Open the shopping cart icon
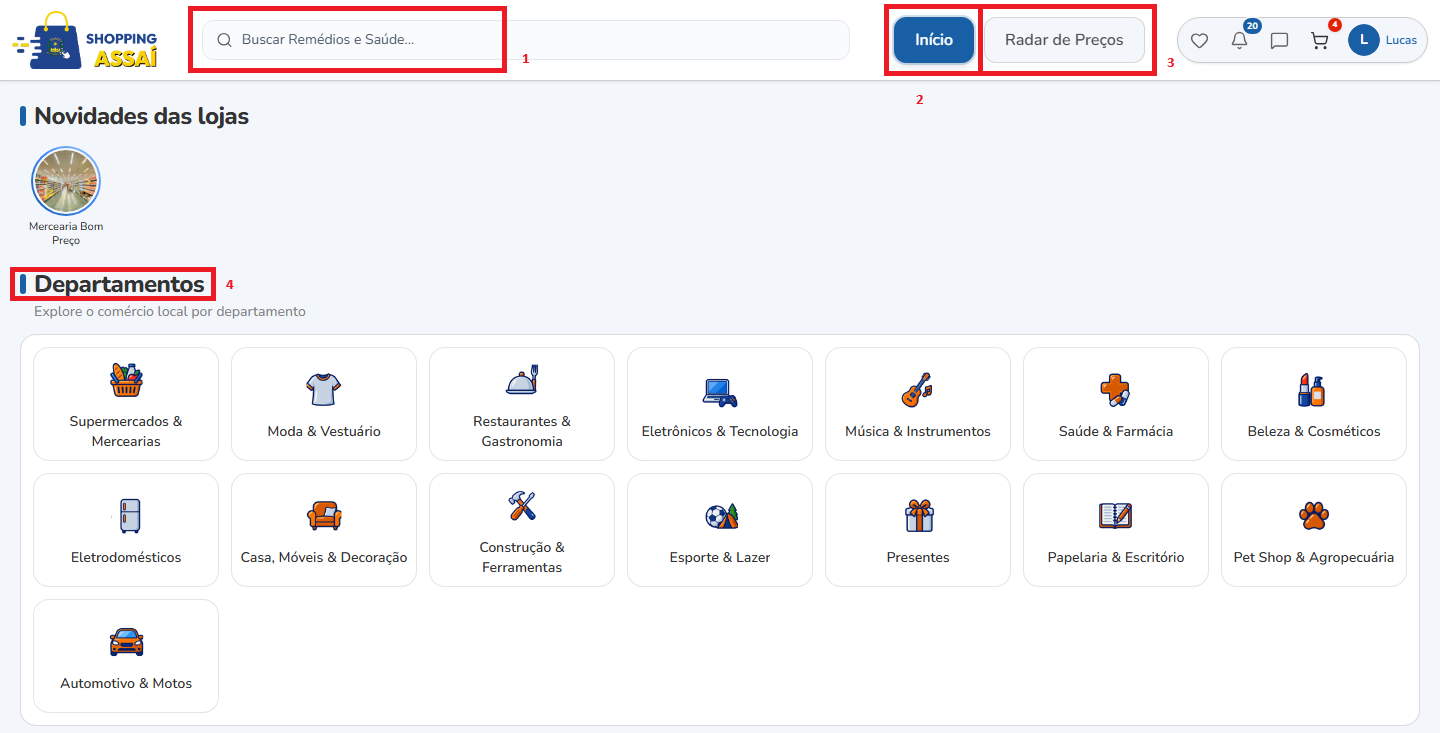 click(1320, 40)
